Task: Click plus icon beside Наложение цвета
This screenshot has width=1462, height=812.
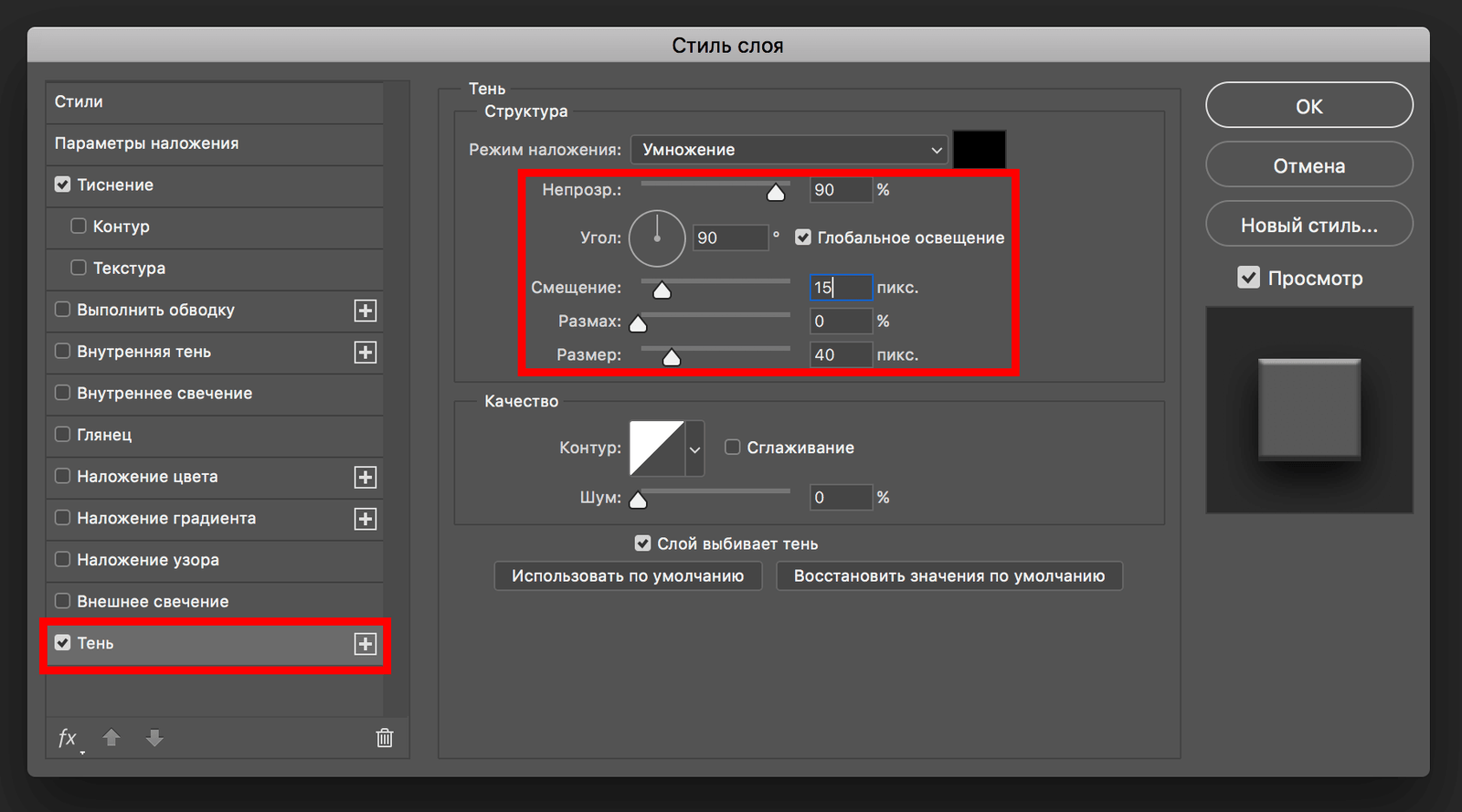Action: tap(365, 477)
